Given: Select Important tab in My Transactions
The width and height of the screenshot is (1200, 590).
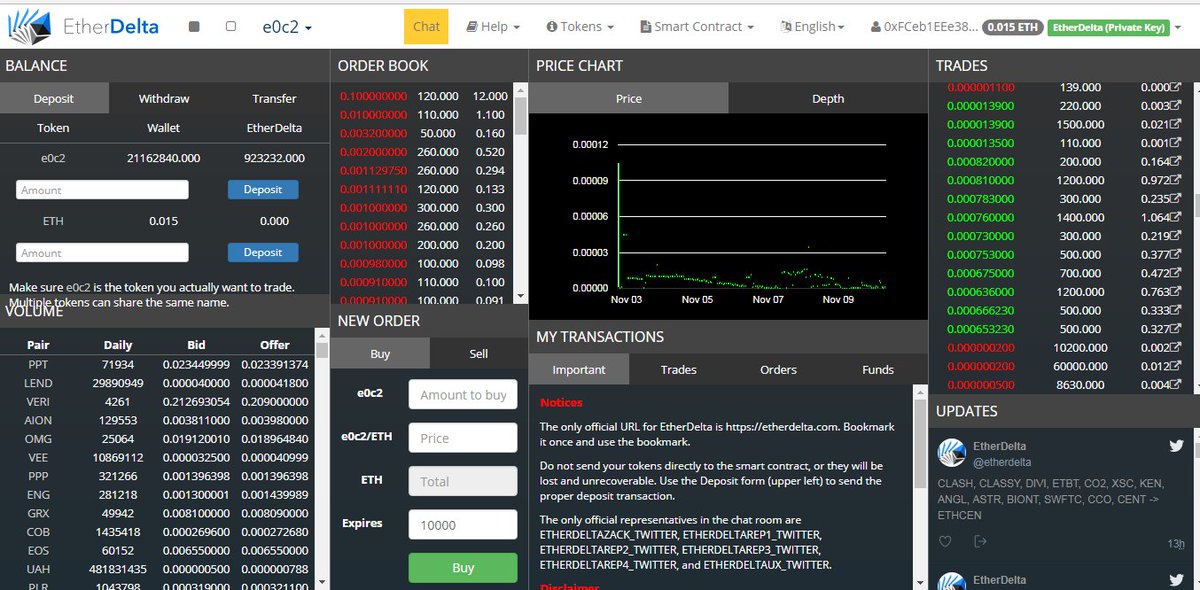Looking at the screenshot, I should (579, 369).
